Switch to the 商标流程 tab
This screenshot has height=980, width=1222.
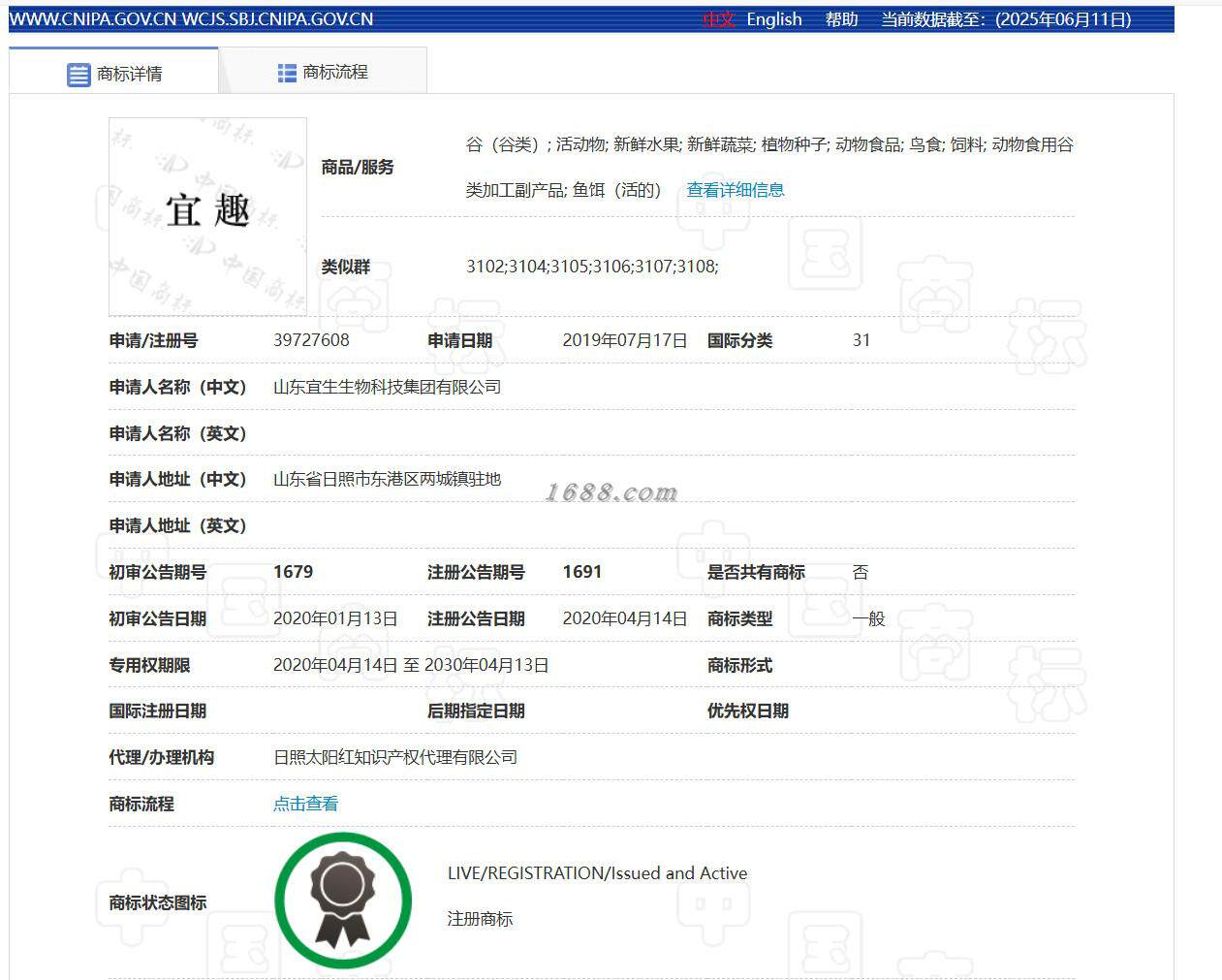[324, 72]
